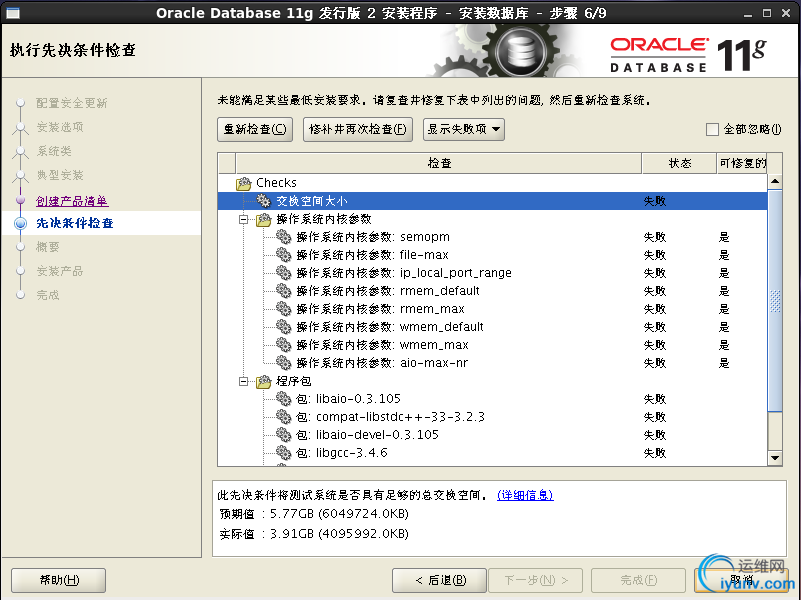Click the 检查 column header

pyautogui.click(x=439, y=163)
